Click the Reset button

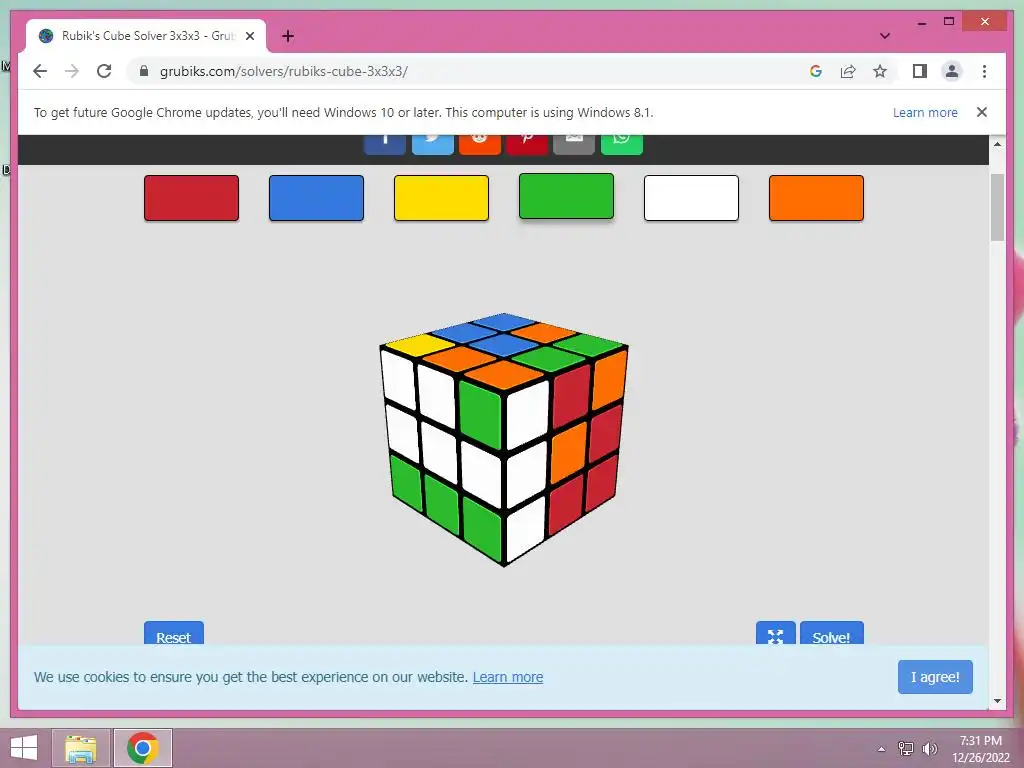coord(174,633)
